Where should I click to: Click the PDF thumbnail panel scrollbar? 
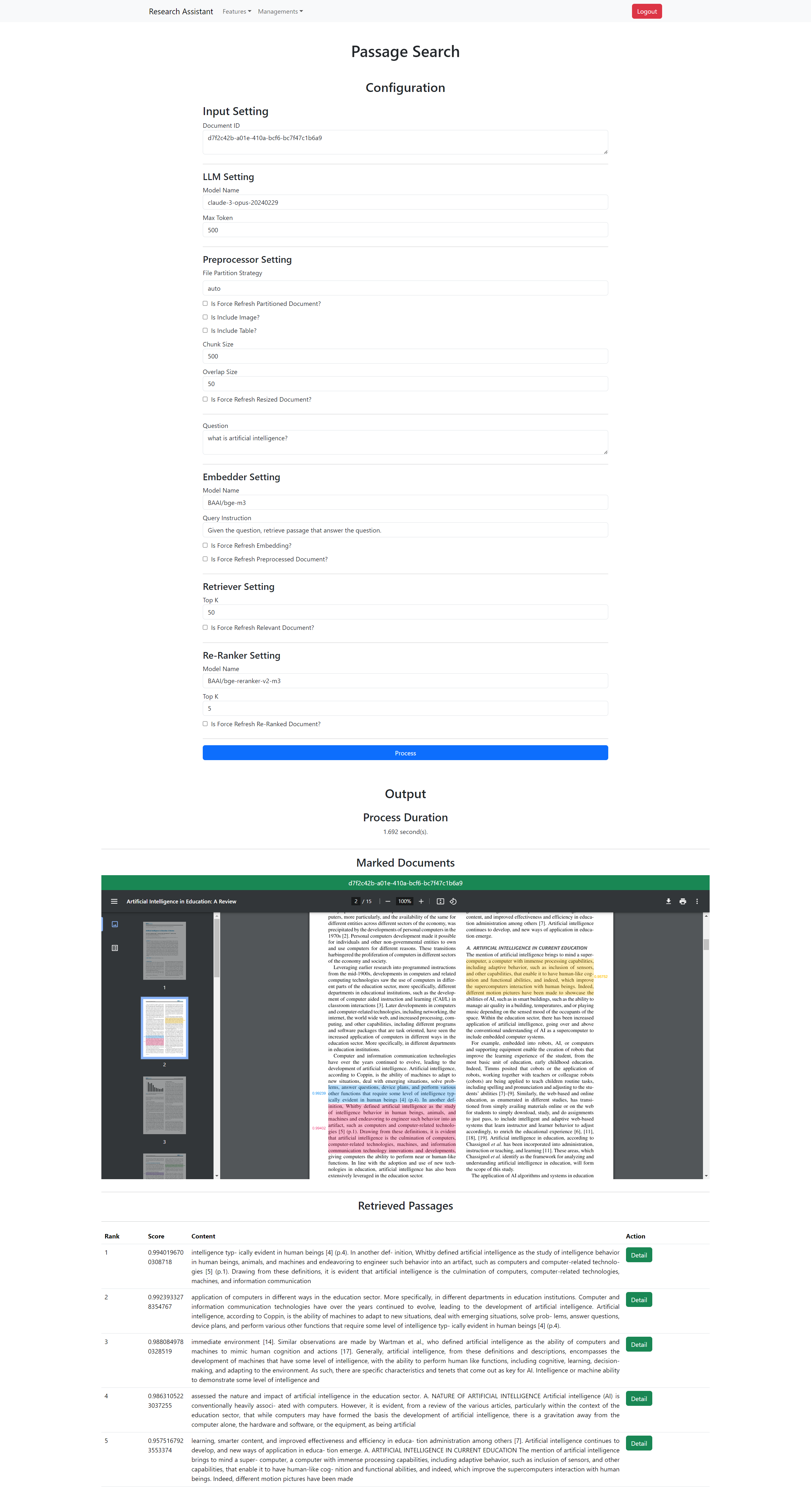point(217,947)
